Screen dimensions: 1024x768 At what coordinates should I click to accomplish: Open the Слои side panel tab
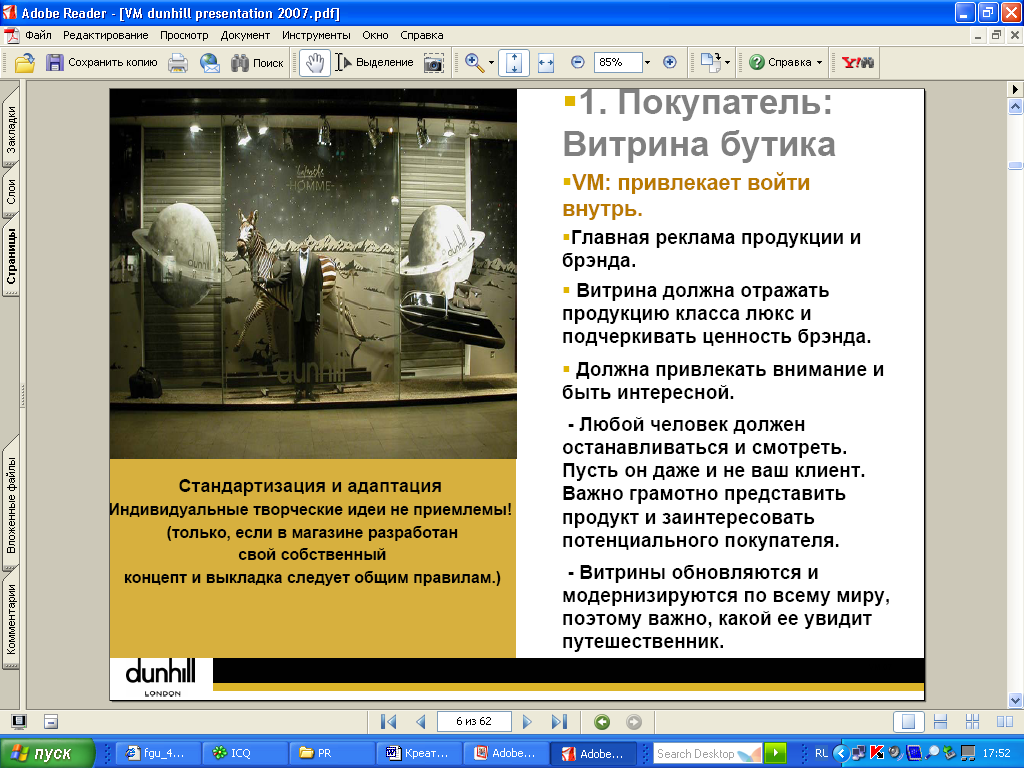[x=11, y=192]
